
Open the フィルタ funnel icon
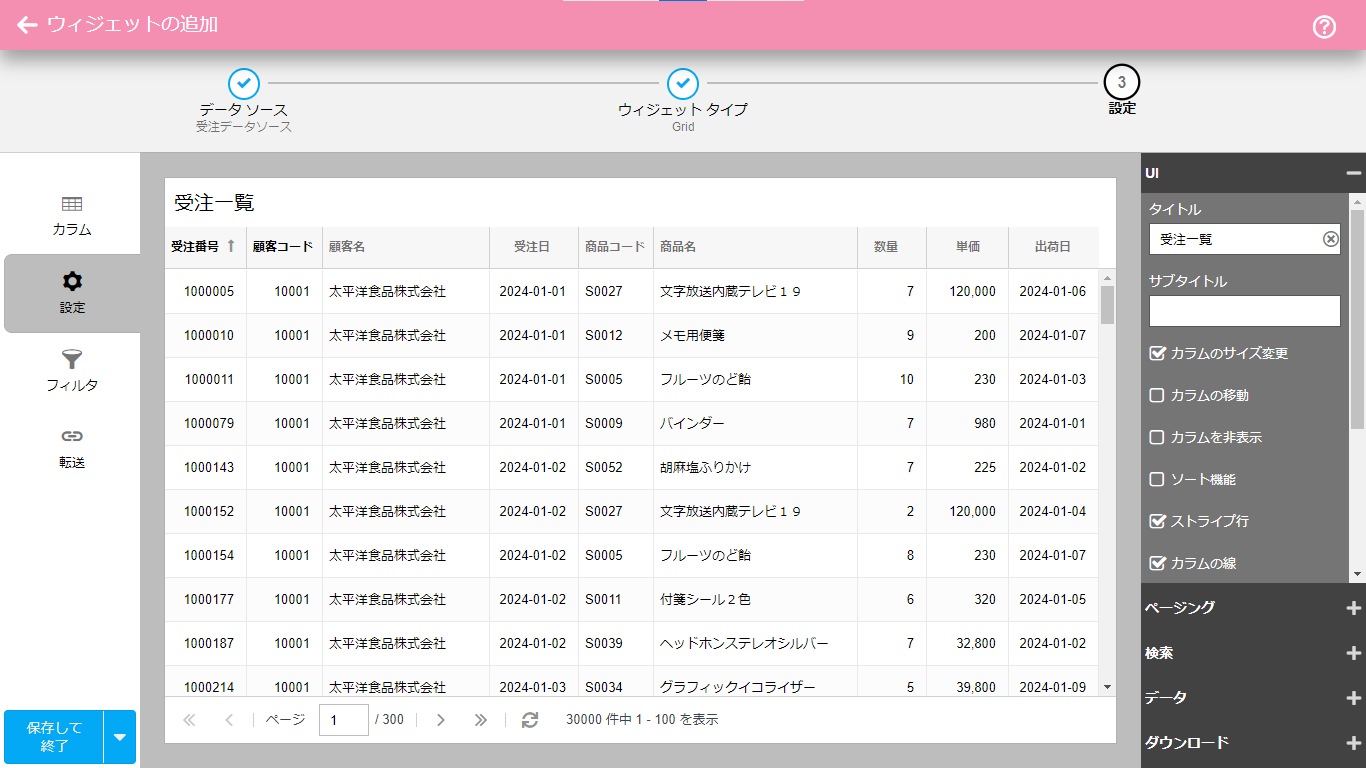tap(72, 360)
